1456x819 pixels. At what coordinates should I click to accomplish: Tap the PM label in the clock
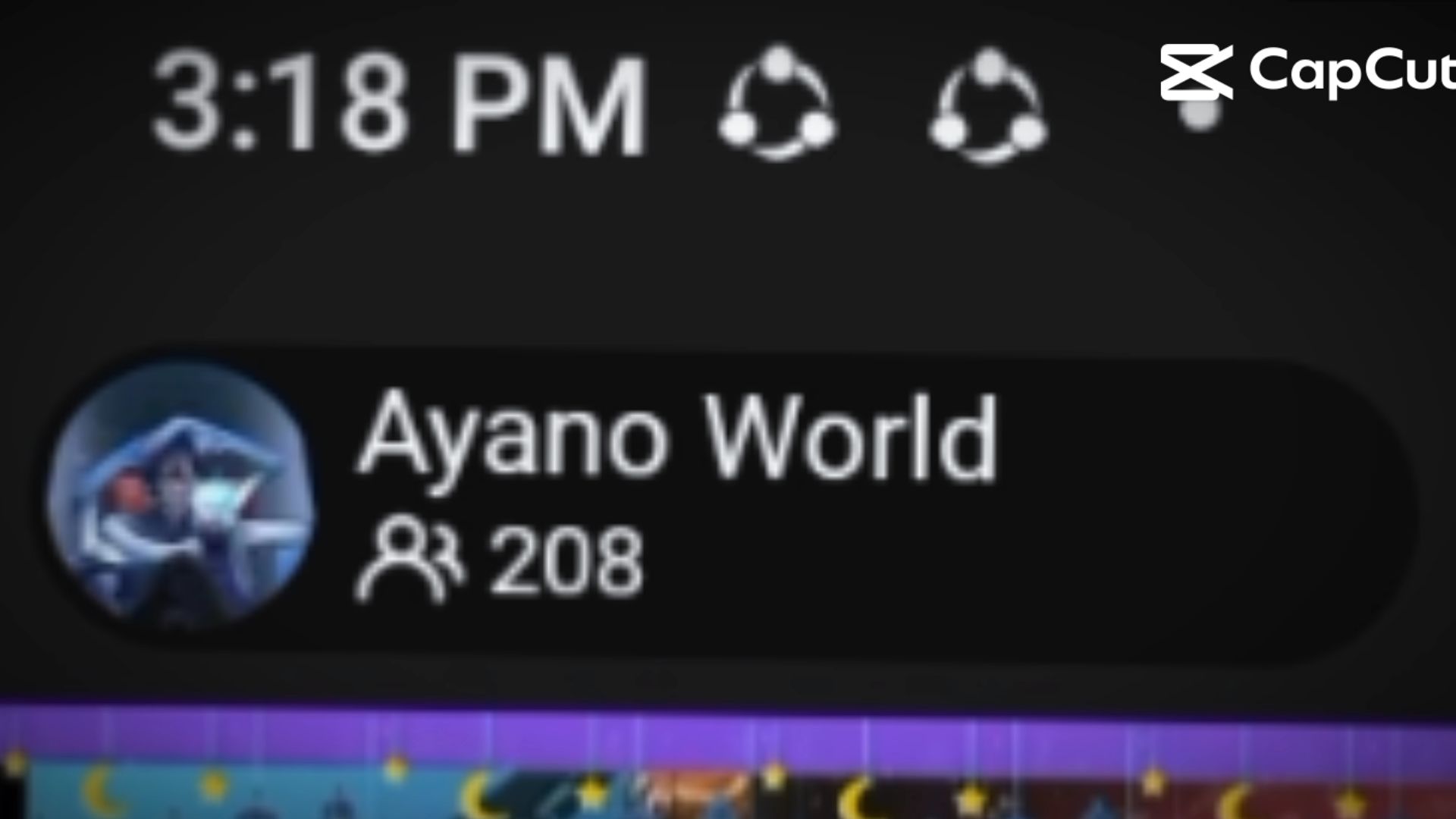[x=549, y=104]
